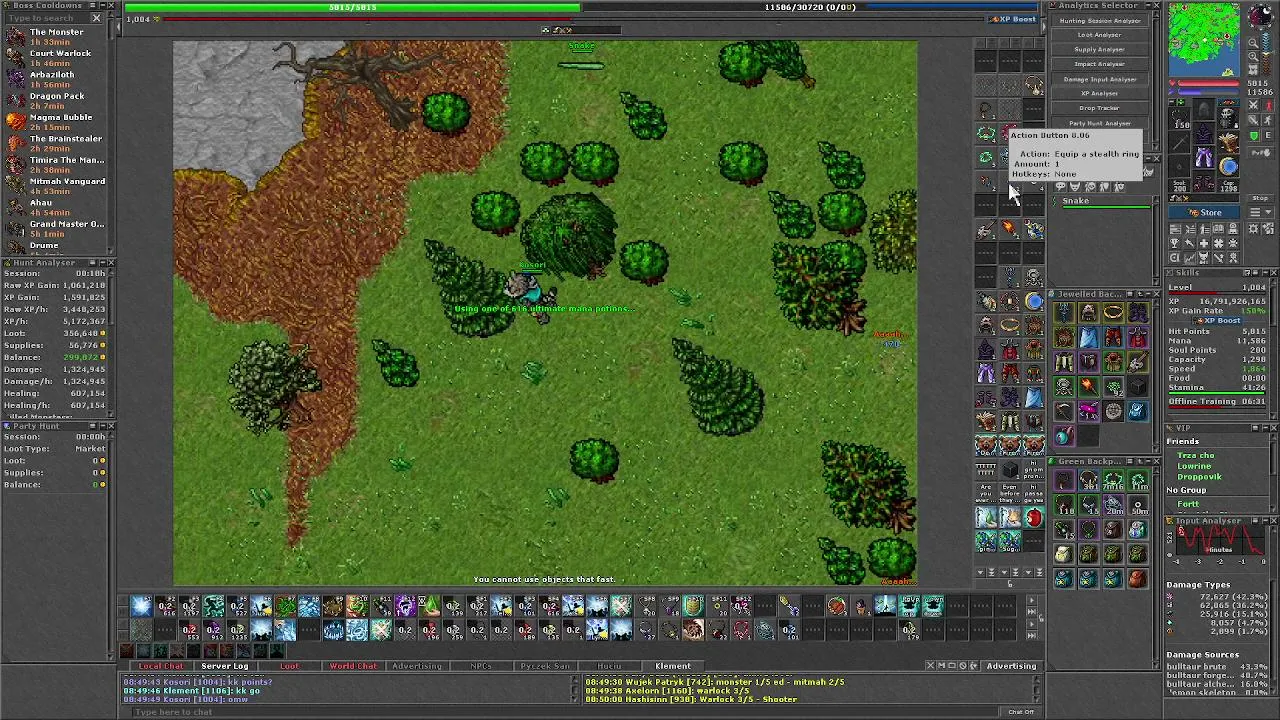This screenshot has height=720, width=1280.
Task: Click trophy icon in control button grid
Action: [1175, 243]
